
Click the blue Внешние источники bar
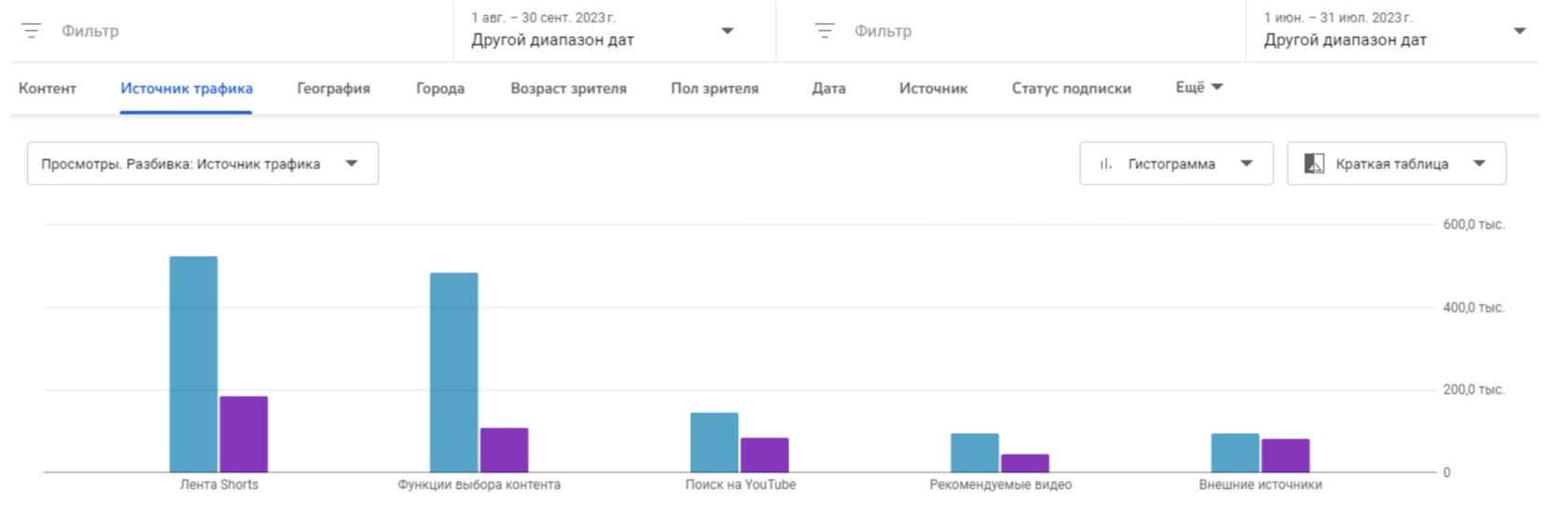click(1235, 453)
